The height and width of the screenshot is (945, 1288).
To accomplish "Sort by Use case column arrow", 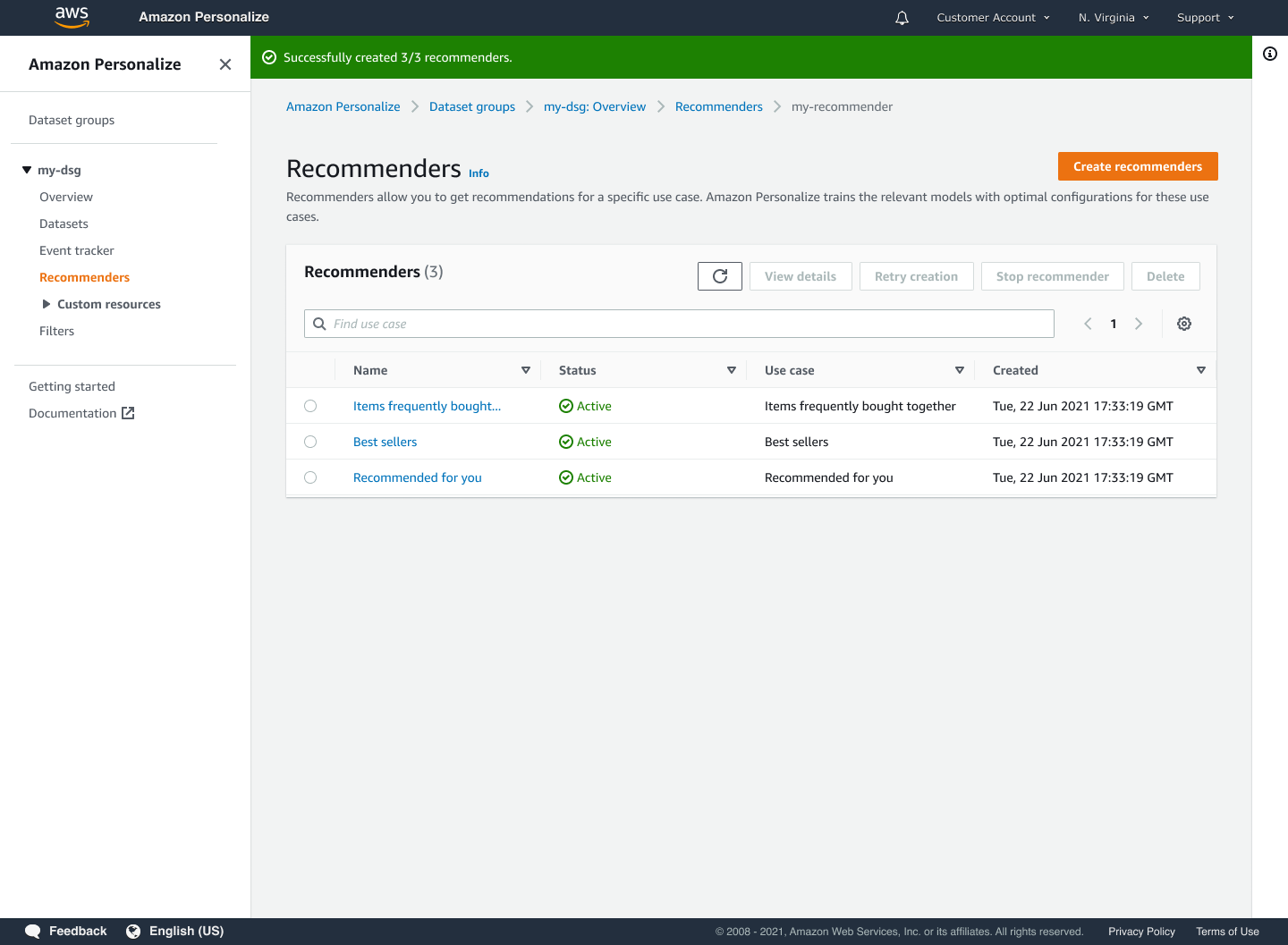I will pyautogui.click(x=960, y=370).
